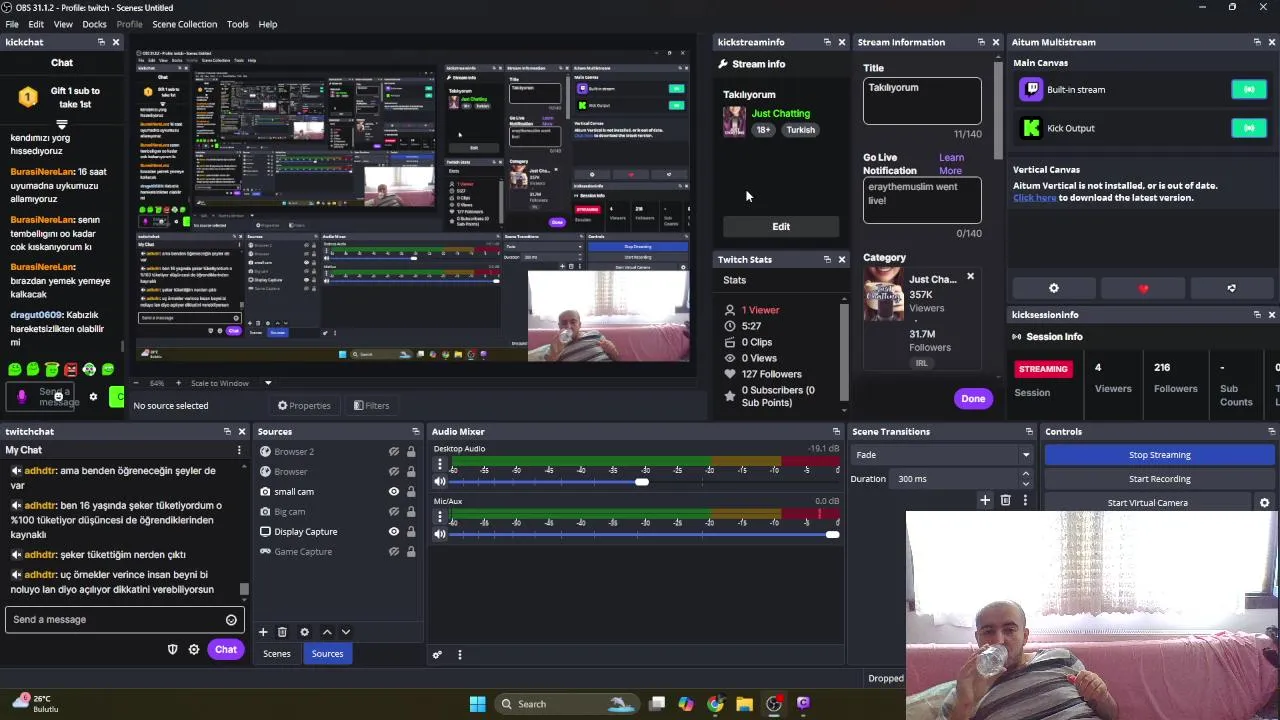Focus the stream Title text field
1280x720 pixels.
922,101
